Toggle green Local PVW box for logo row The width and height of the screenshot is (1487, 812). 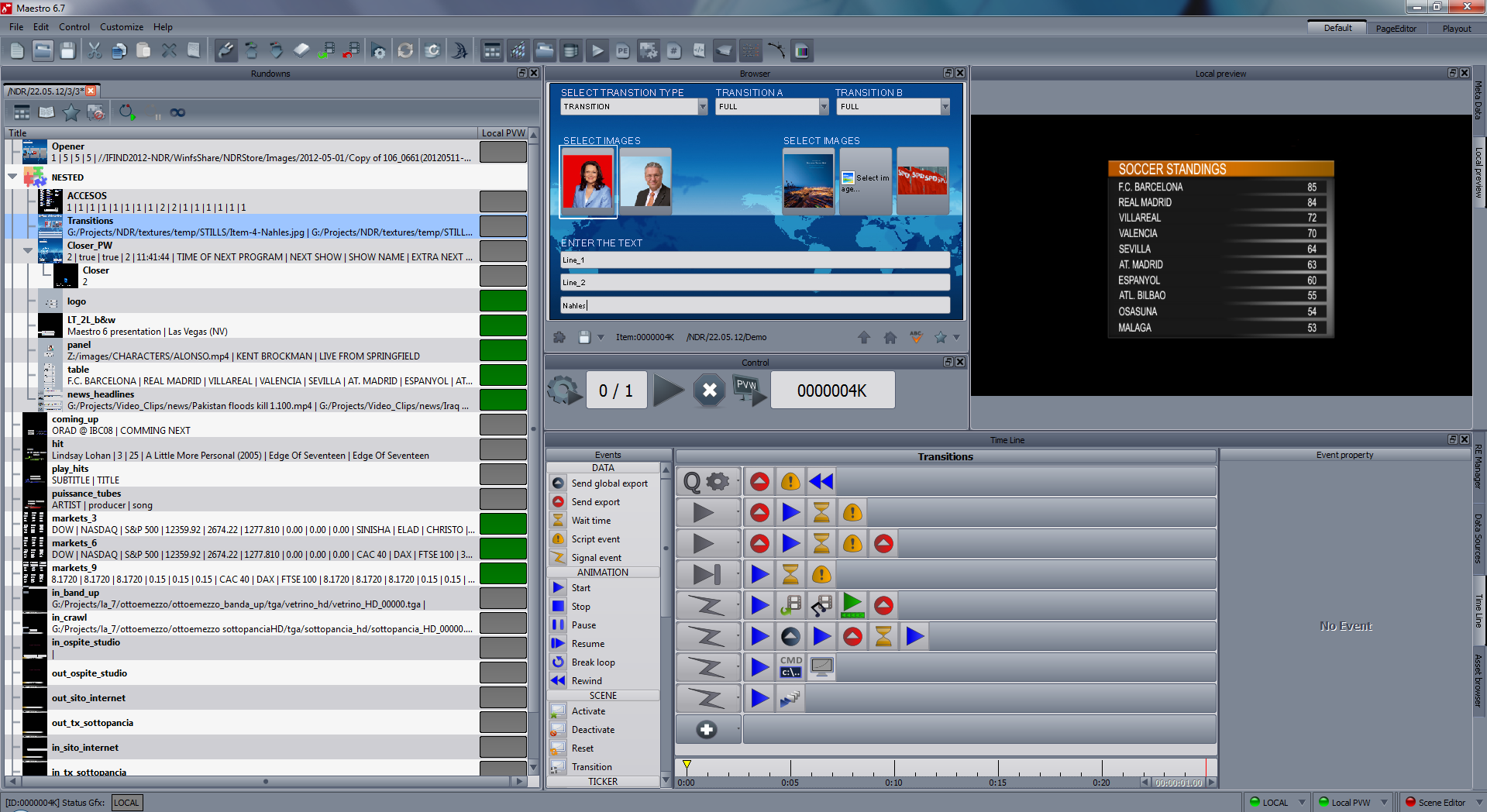point(503,301)
